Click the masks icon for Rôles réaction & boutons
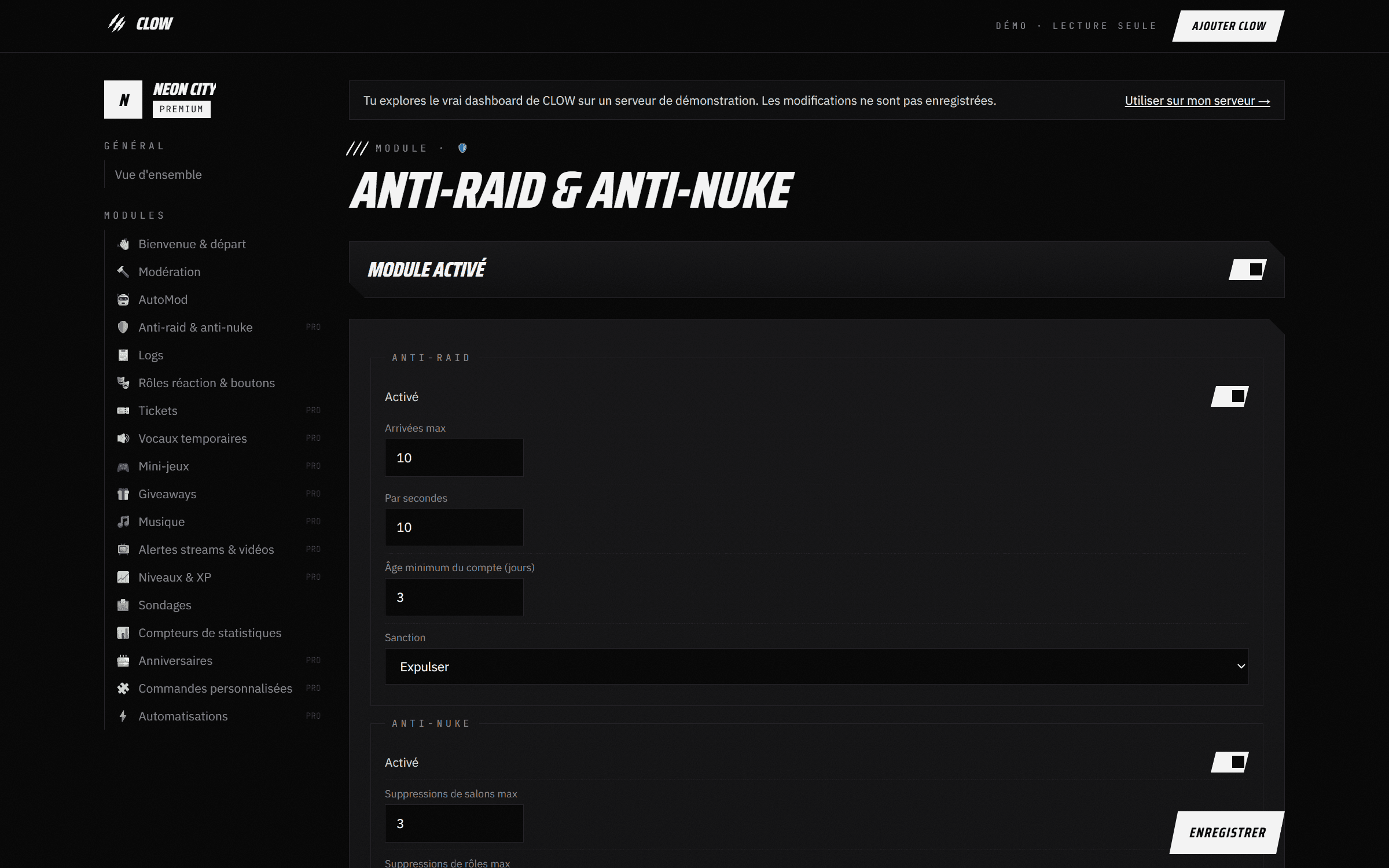 (123, 383)
